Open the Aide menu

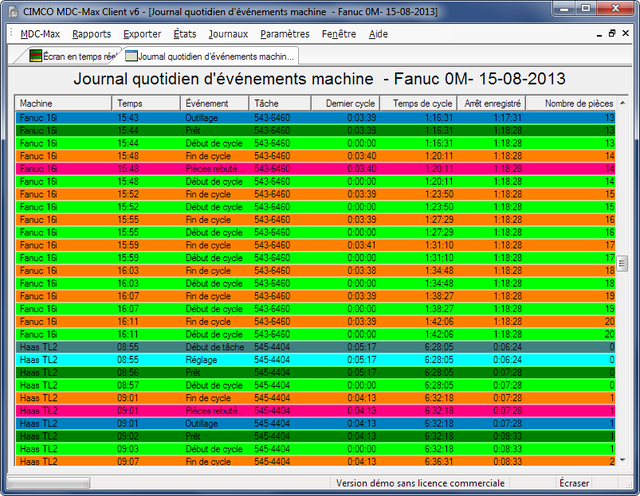[378, 34]
